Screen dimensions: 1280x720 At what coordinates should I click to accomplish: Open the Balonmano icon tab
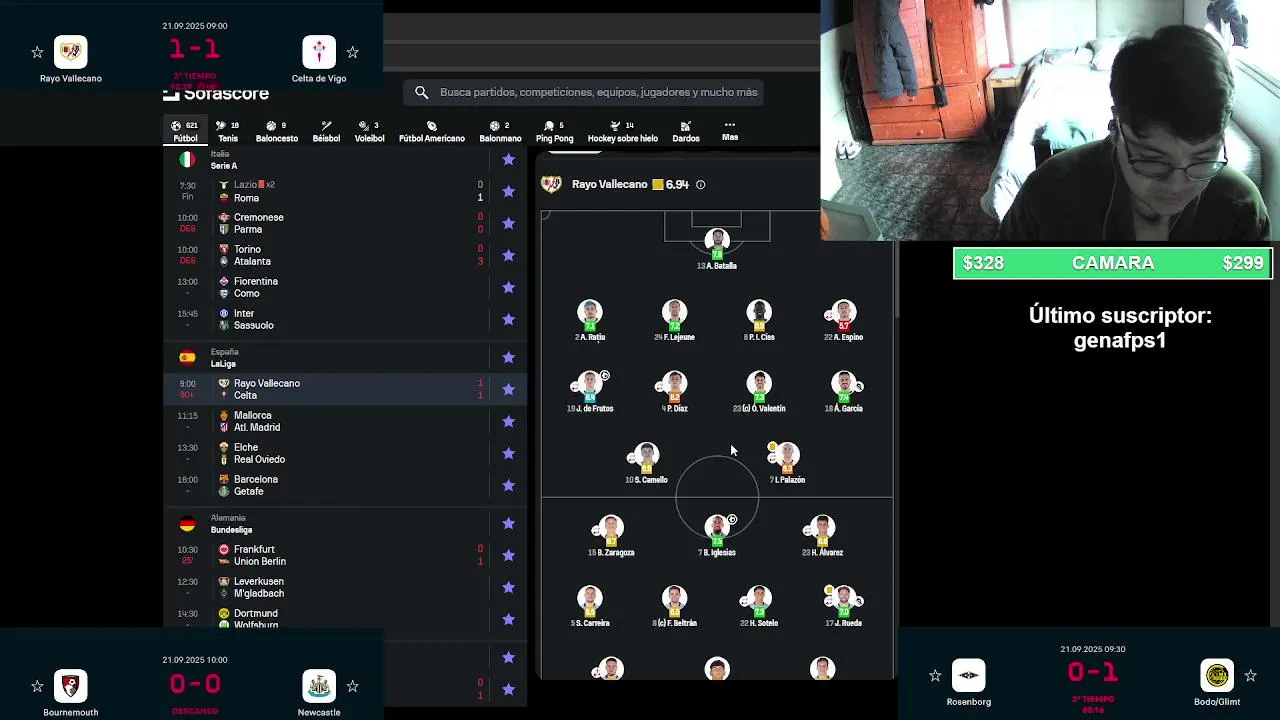tap(500, 132)
